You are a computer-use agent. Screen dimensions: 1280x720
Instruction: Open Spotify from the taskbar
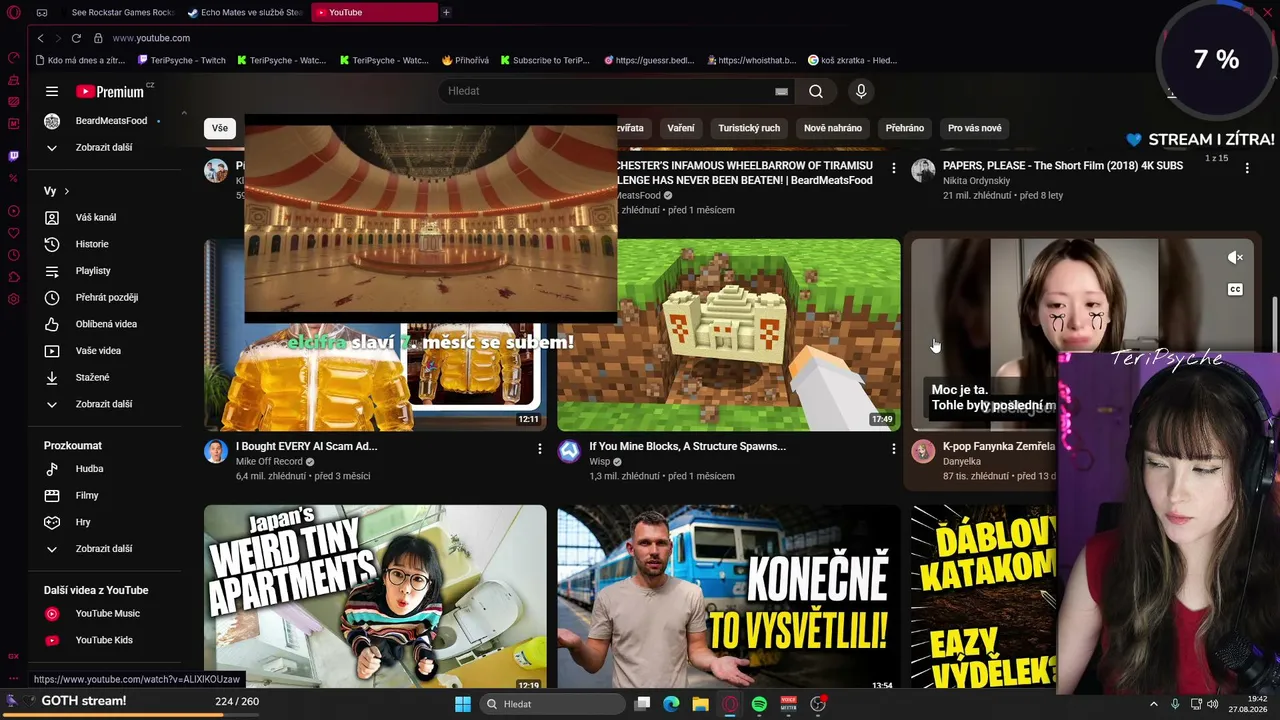[759, 704]
